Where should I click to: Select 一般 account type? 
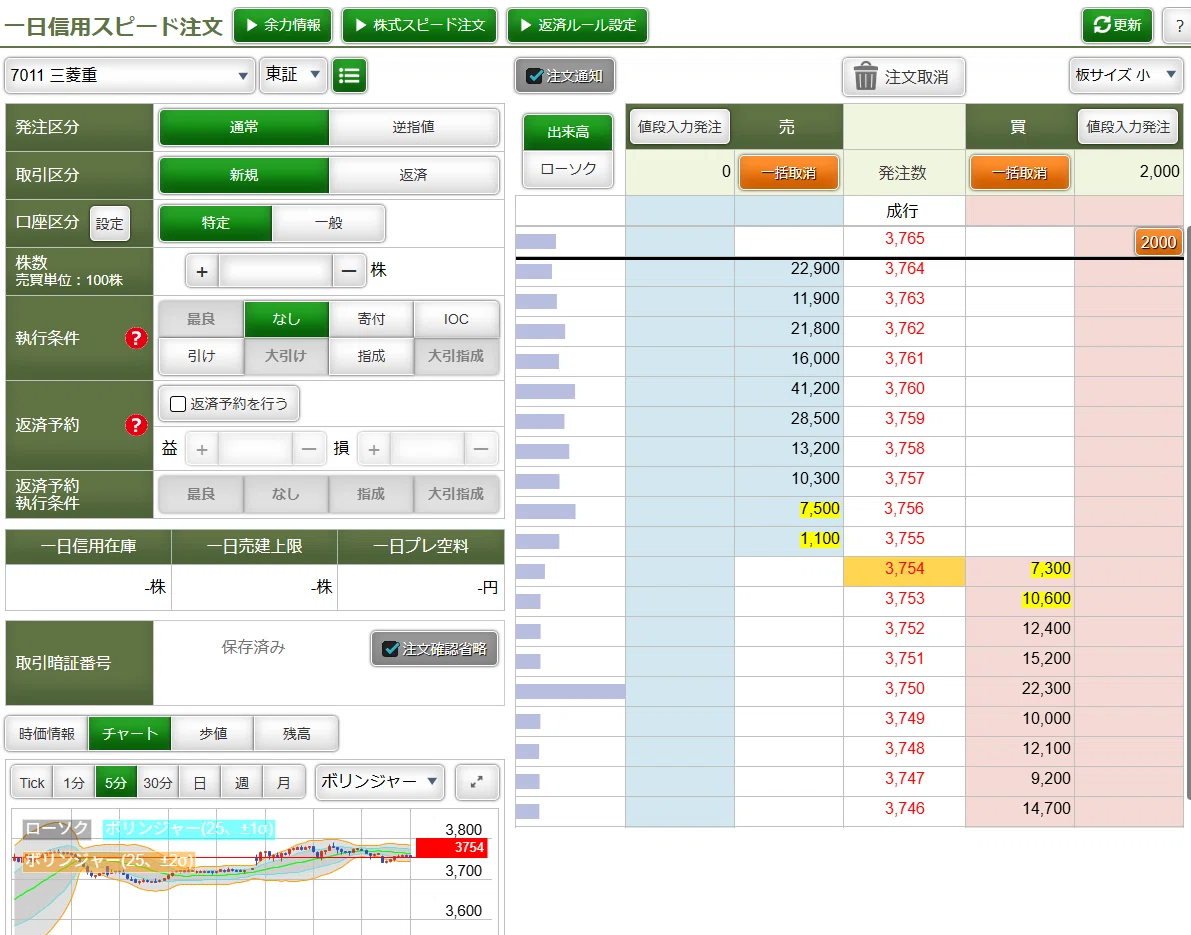pyautogui.click(x=329, y=223)
